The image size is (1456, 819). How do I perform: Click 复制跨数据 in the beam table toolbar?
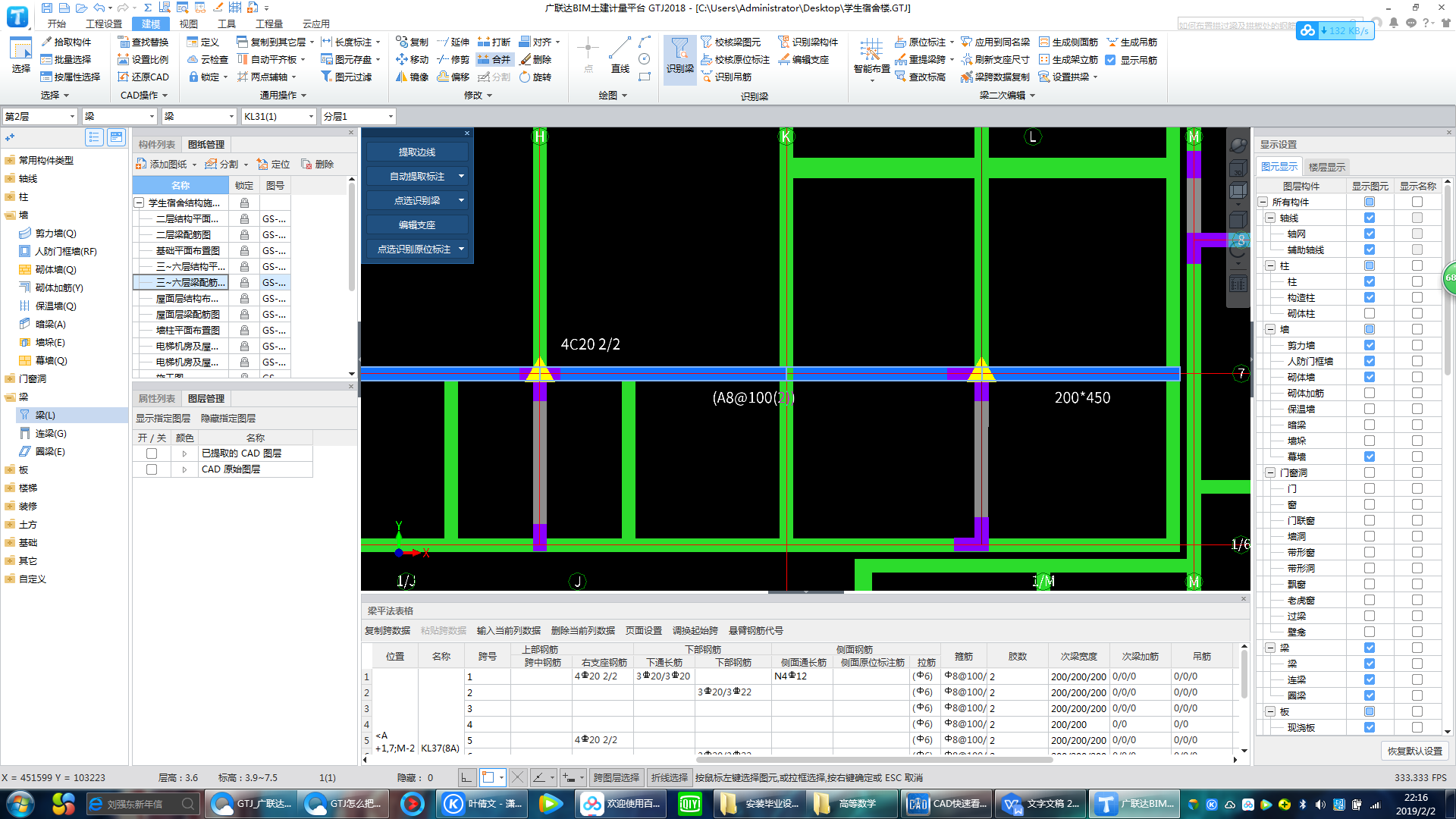pos(388,630)
